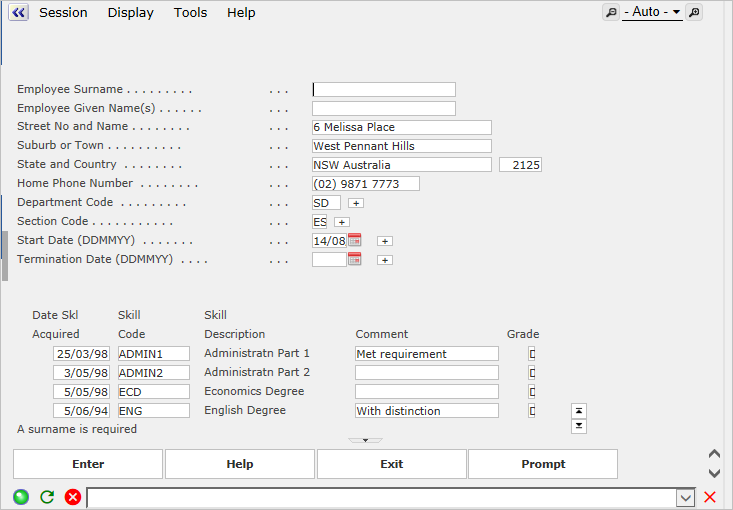Screen dimensions: 733x510
Task: Click the Exit function button
Action: [391, 464]
